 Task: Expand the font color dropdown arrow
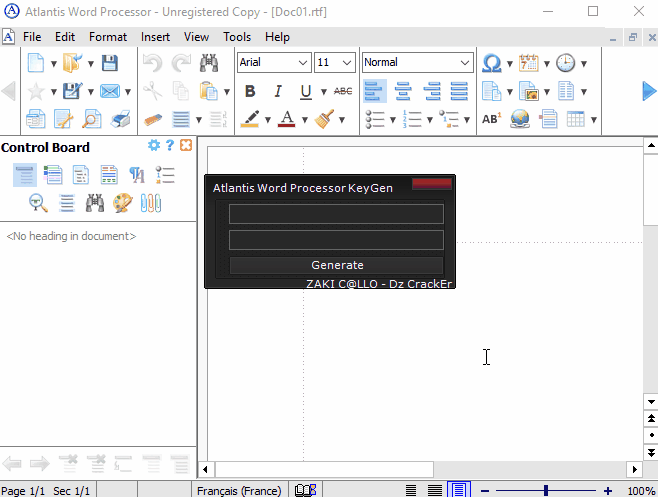[305, 120]
